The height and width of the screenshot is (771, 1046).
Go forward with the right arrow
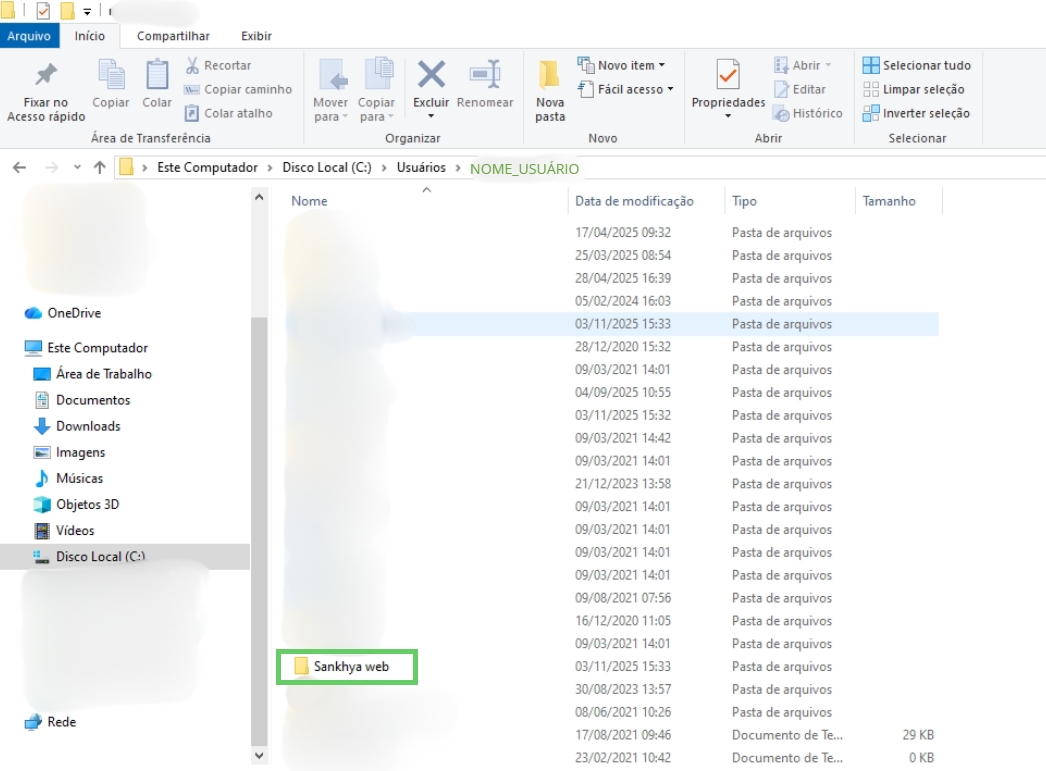tap(51, 167)
